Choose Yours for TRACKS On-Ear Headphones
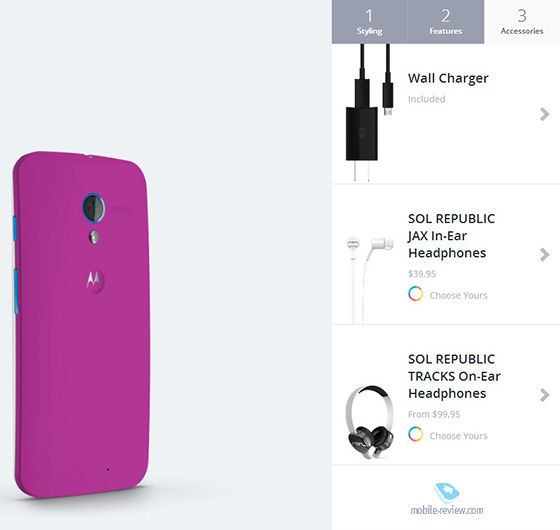Viewport: 560px width, 530px height. pos(458,436)
